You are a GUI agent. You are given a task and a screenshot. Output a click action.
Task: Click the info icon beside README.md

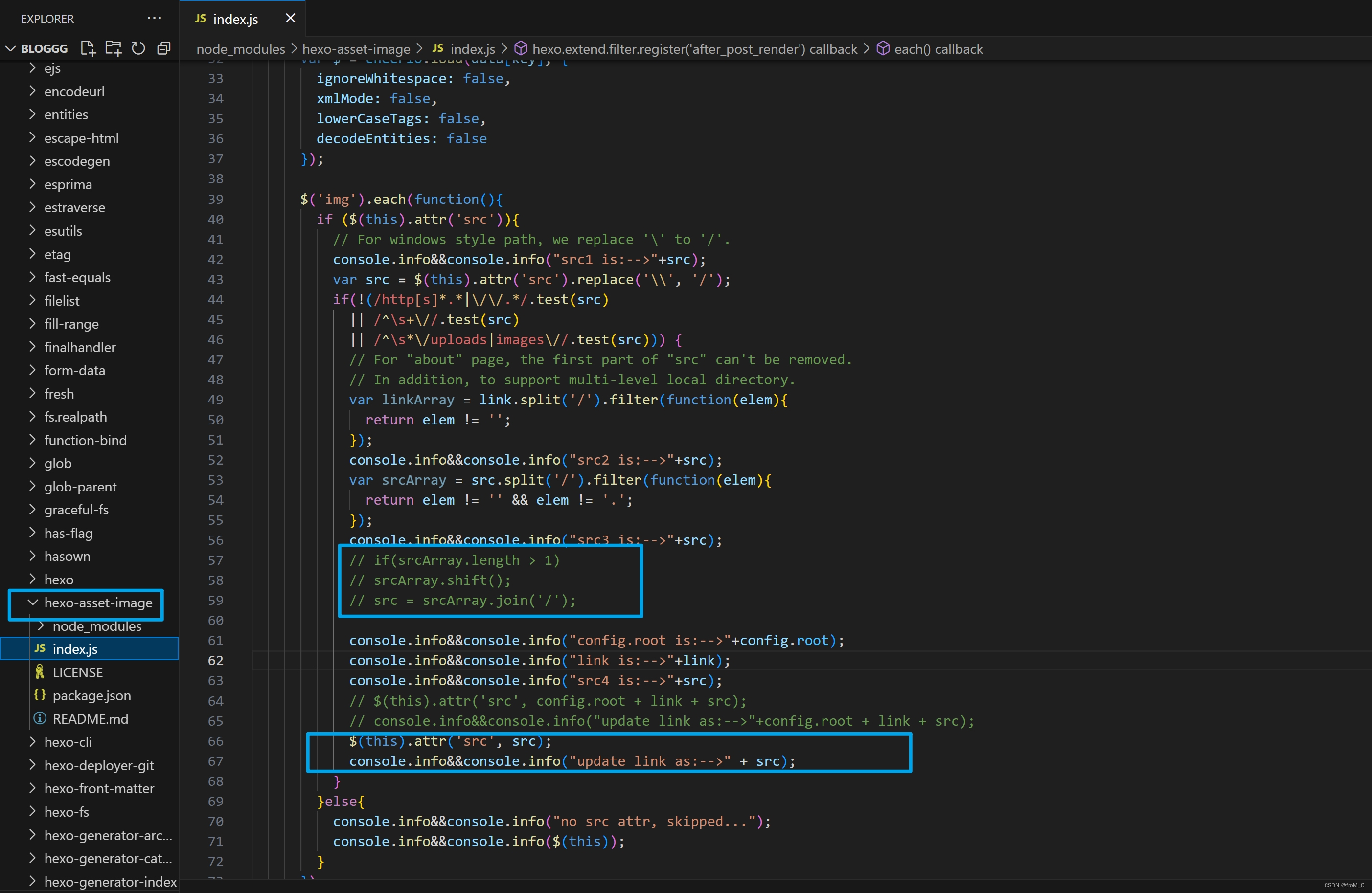(x=39, y=718)
